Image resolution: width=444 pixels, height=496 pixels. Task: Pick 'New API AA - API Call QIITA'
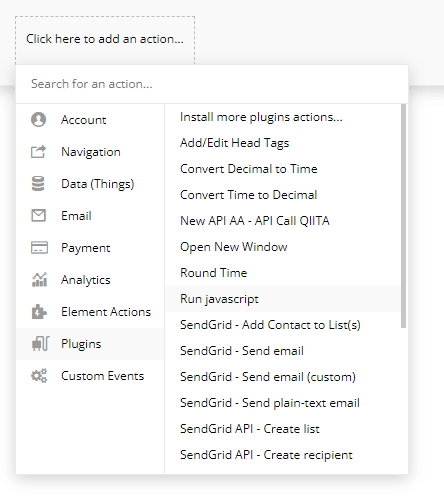pyautogui.click(x=255, y=221)
